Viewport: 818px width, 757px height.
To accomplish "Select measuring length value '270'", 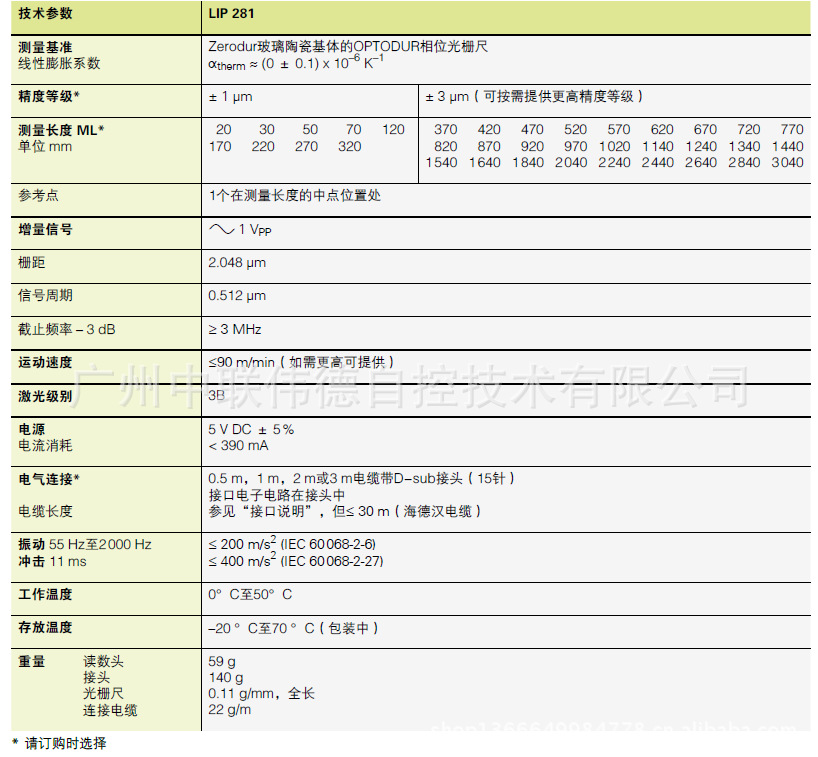I will (x=306, y=146).
